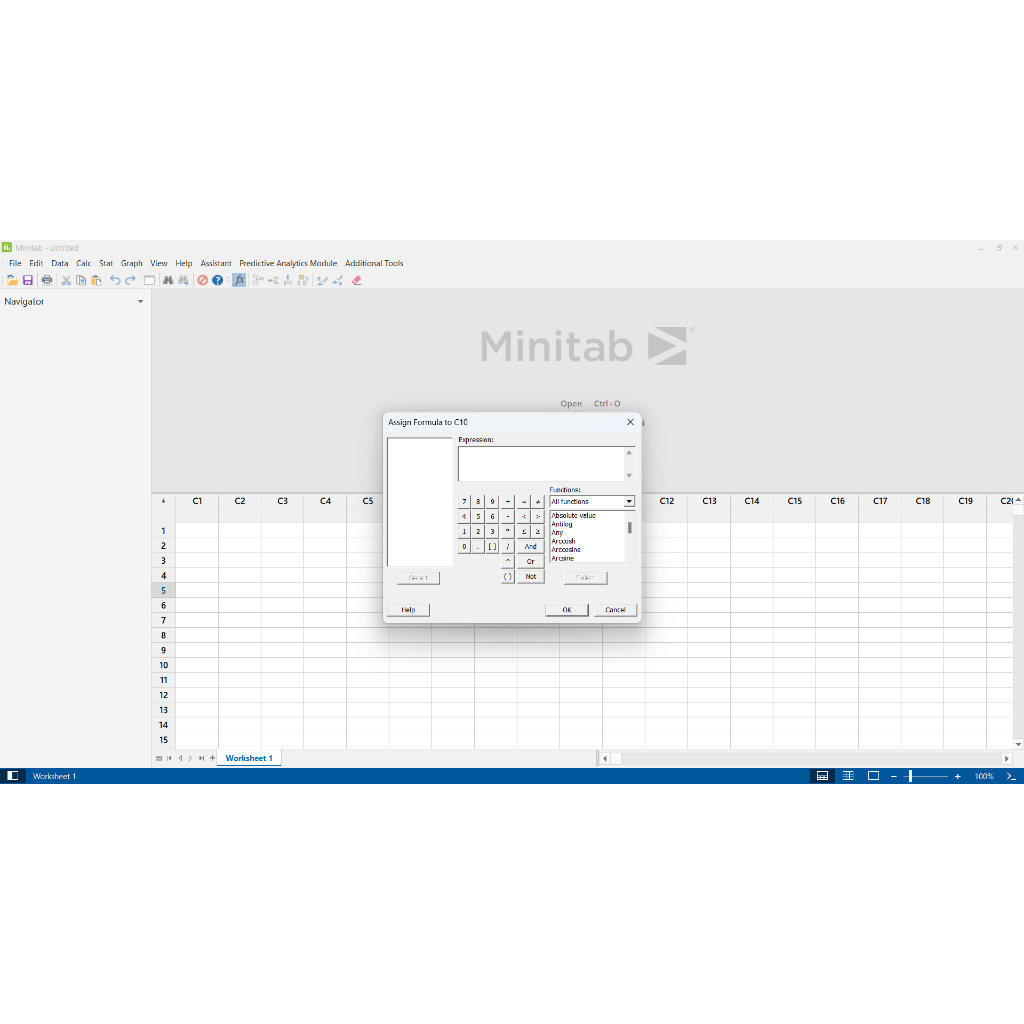Click the zoom slider in status bar
Screen dimensions: 1024x1024
(909, 776)
